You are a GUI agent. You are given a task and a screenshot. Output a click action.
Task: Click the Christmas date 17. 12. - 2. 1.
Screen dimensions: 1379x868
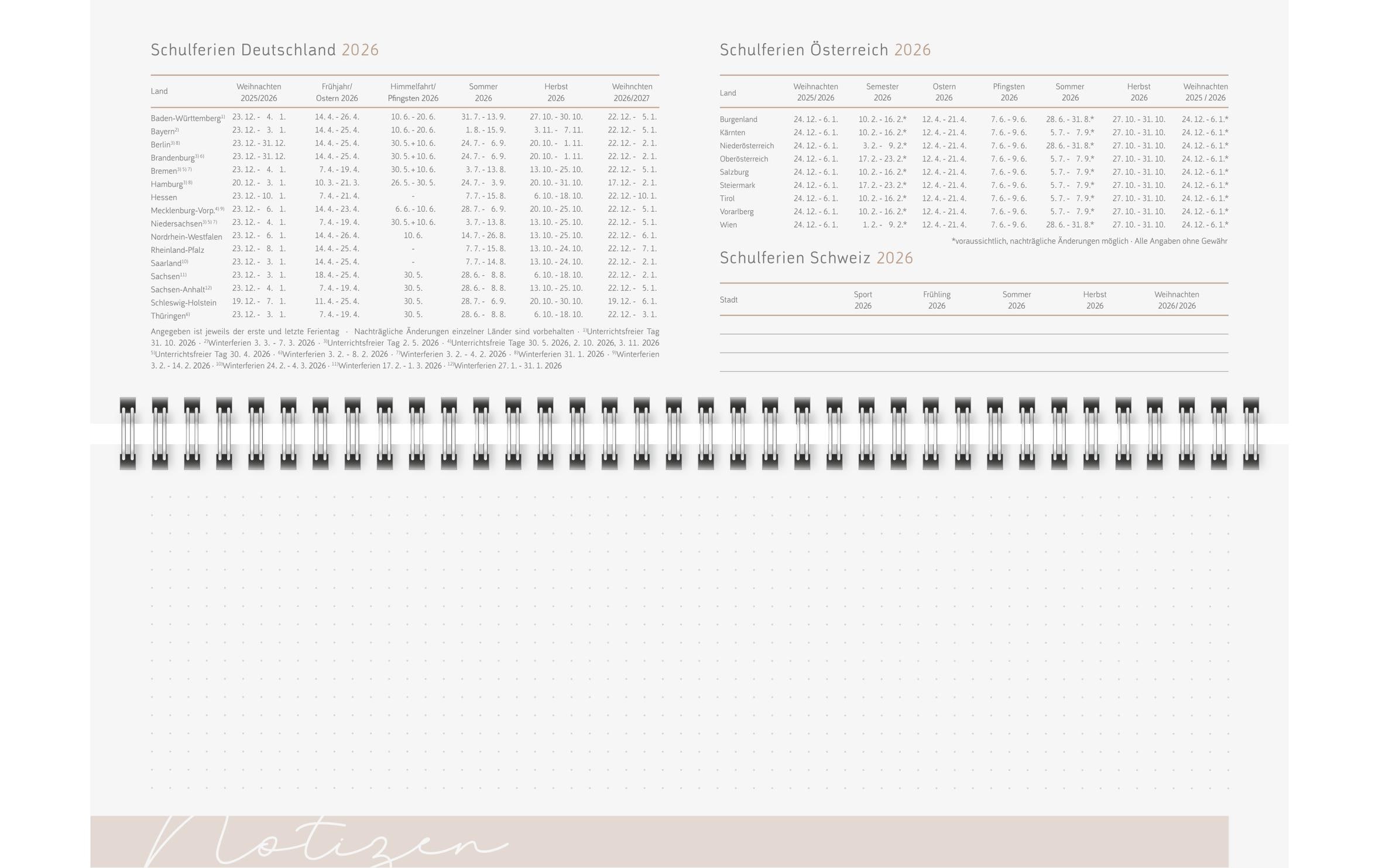tap(632, 183)
